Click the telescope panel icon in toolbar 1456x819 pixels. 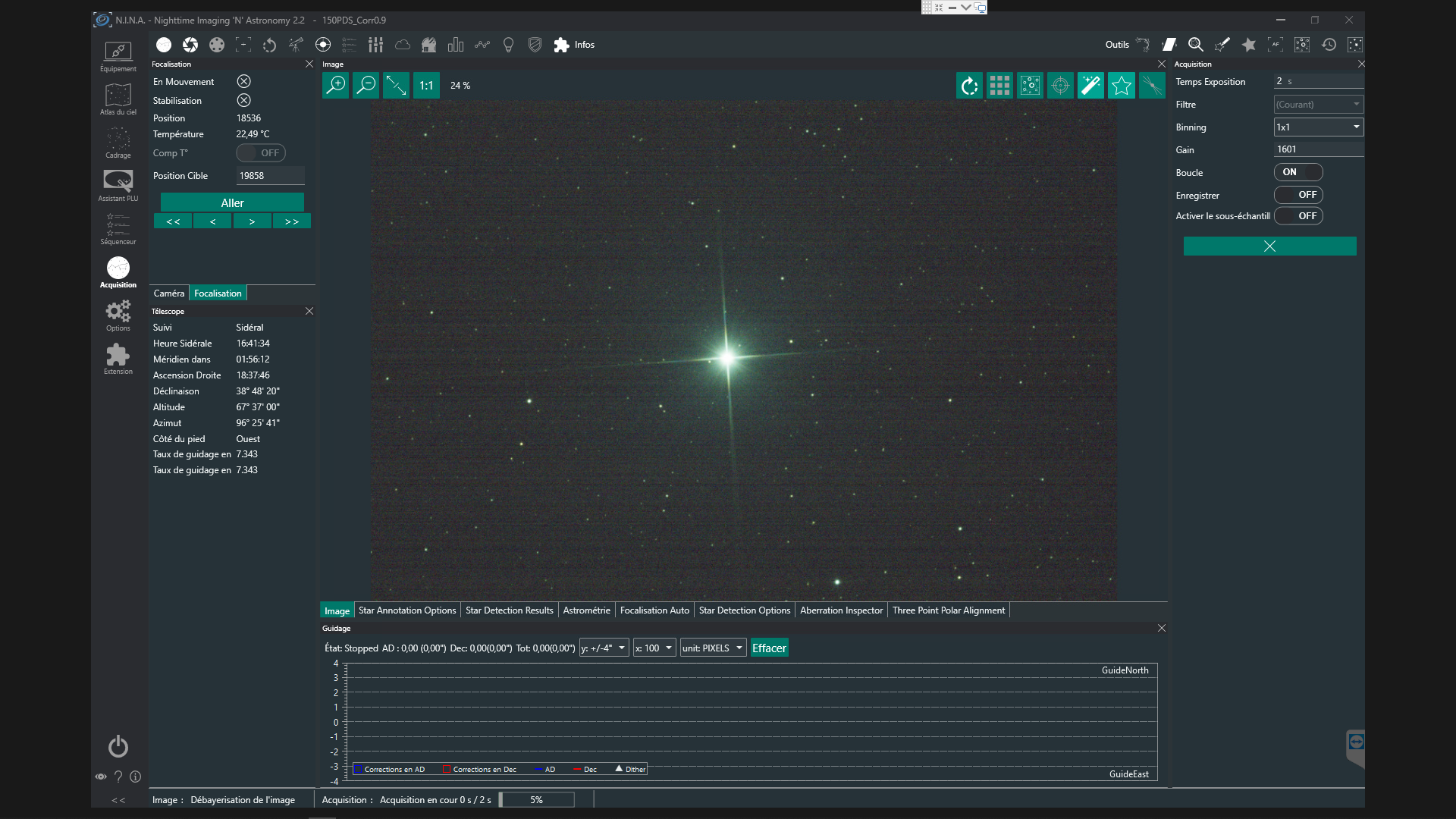click(297, 45)
